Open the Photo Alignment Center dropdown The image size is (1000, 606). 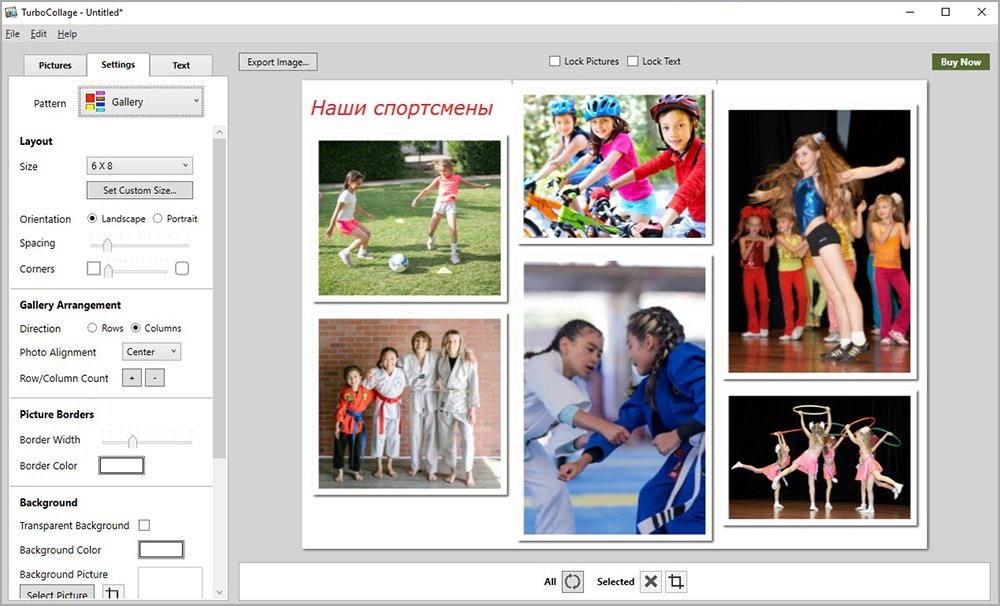pos(151,352)
